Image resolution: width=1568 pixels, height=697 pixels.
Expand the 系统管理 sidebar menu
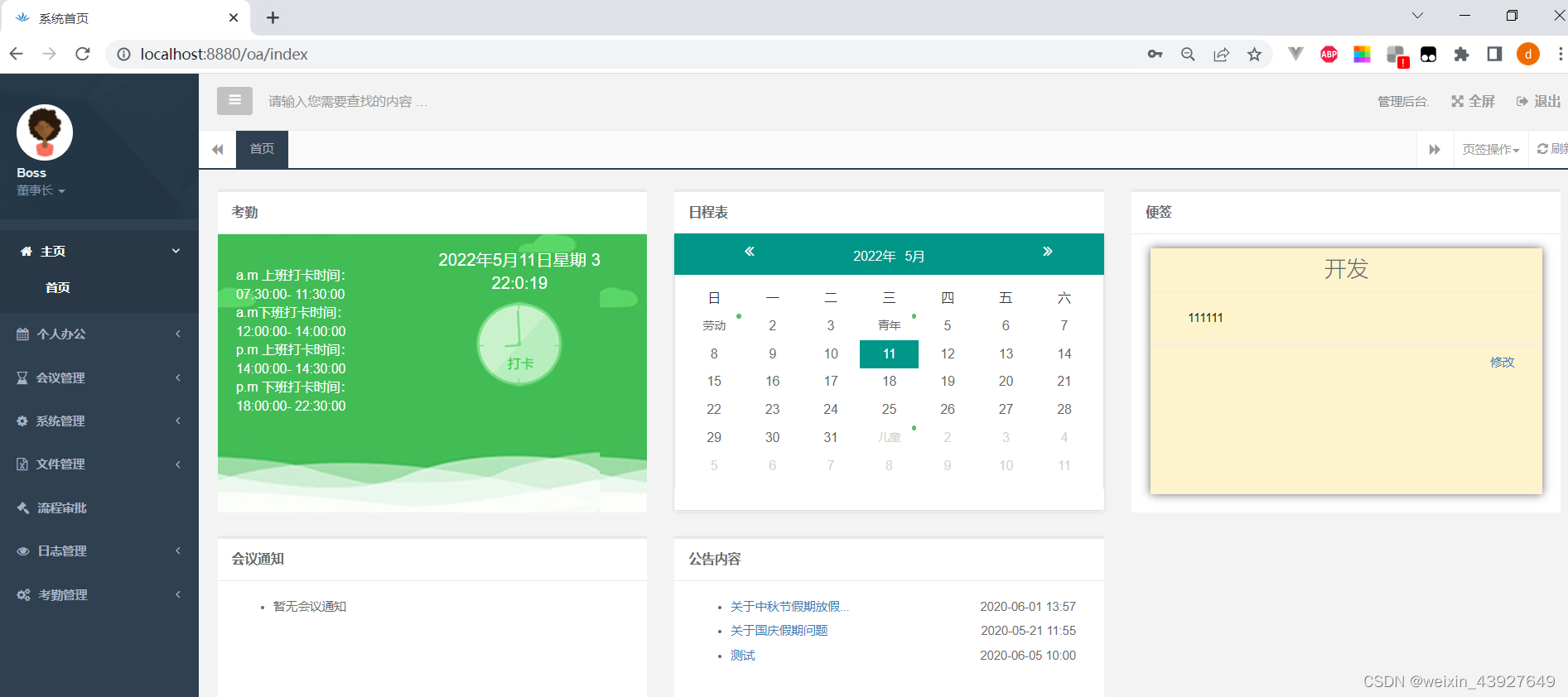click(99, 421)
